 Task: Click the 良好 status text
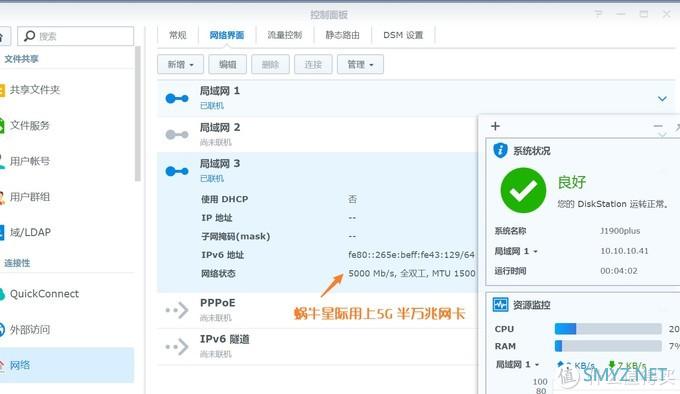[x=572, y=182]
